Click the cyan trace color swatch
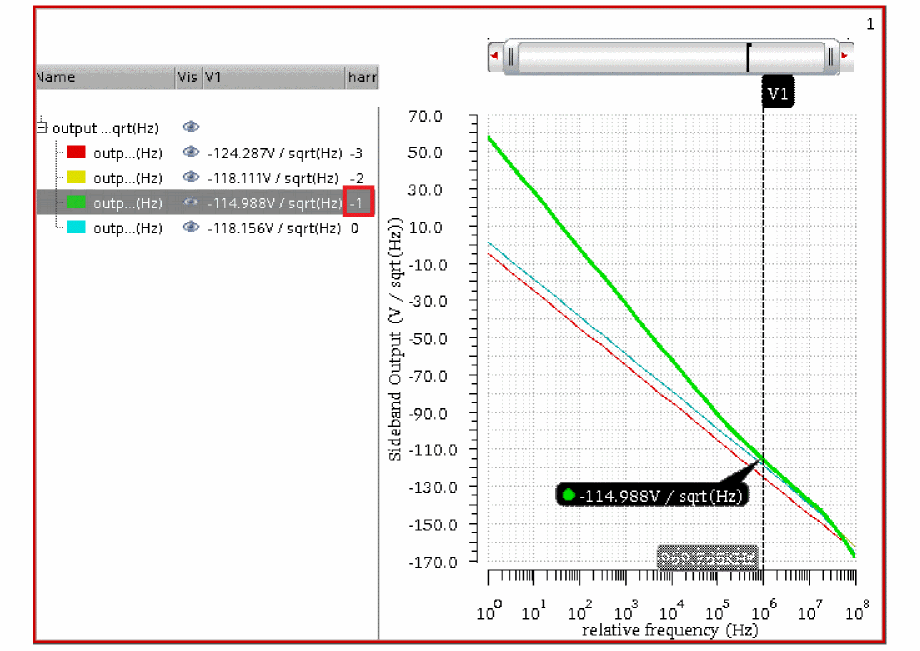920x651 pixels. tap(76, 227)
